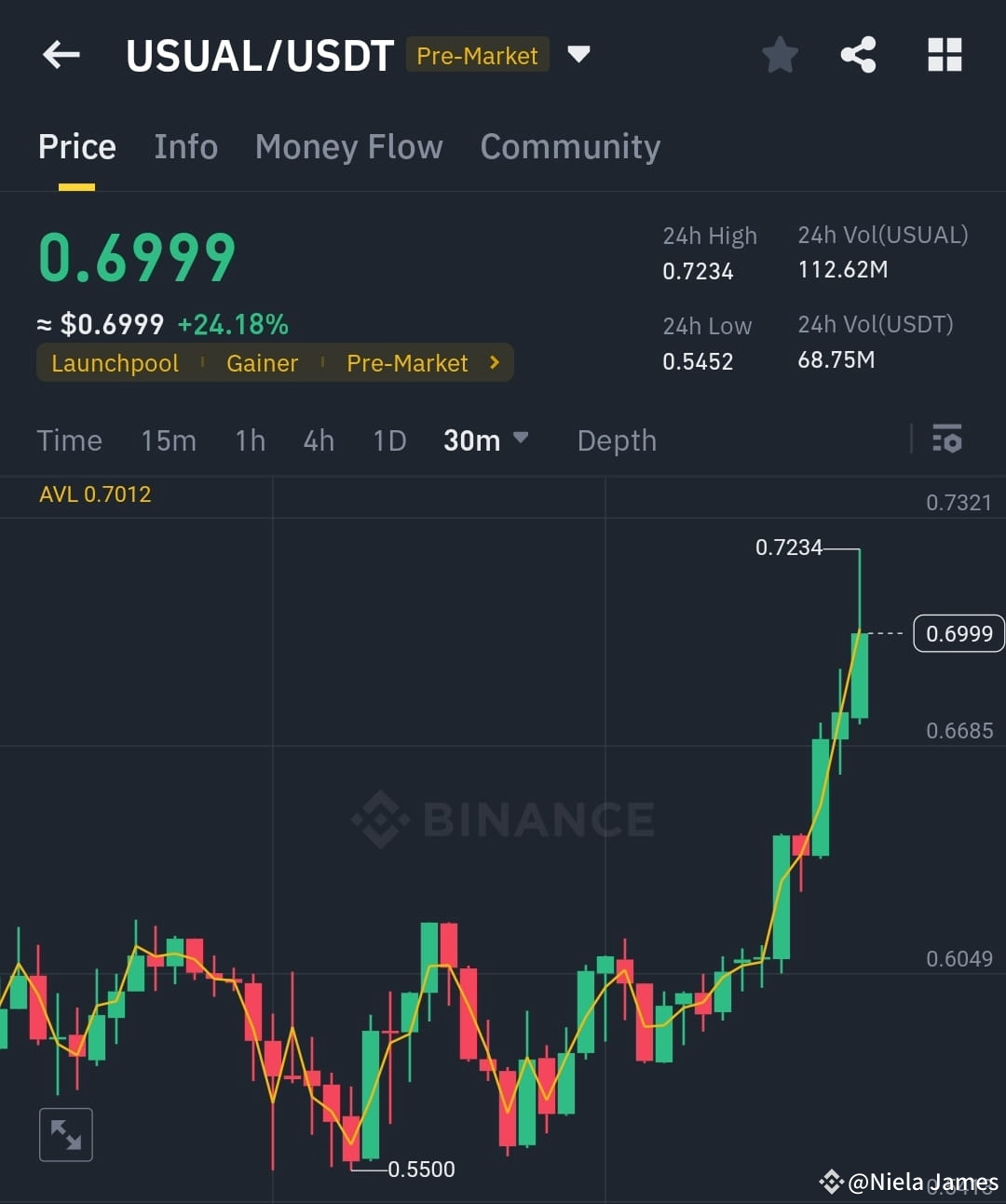The image size is (1006, 1204).
Task: Open the pair selector next to USUAL/USDT
Action: 578,54
